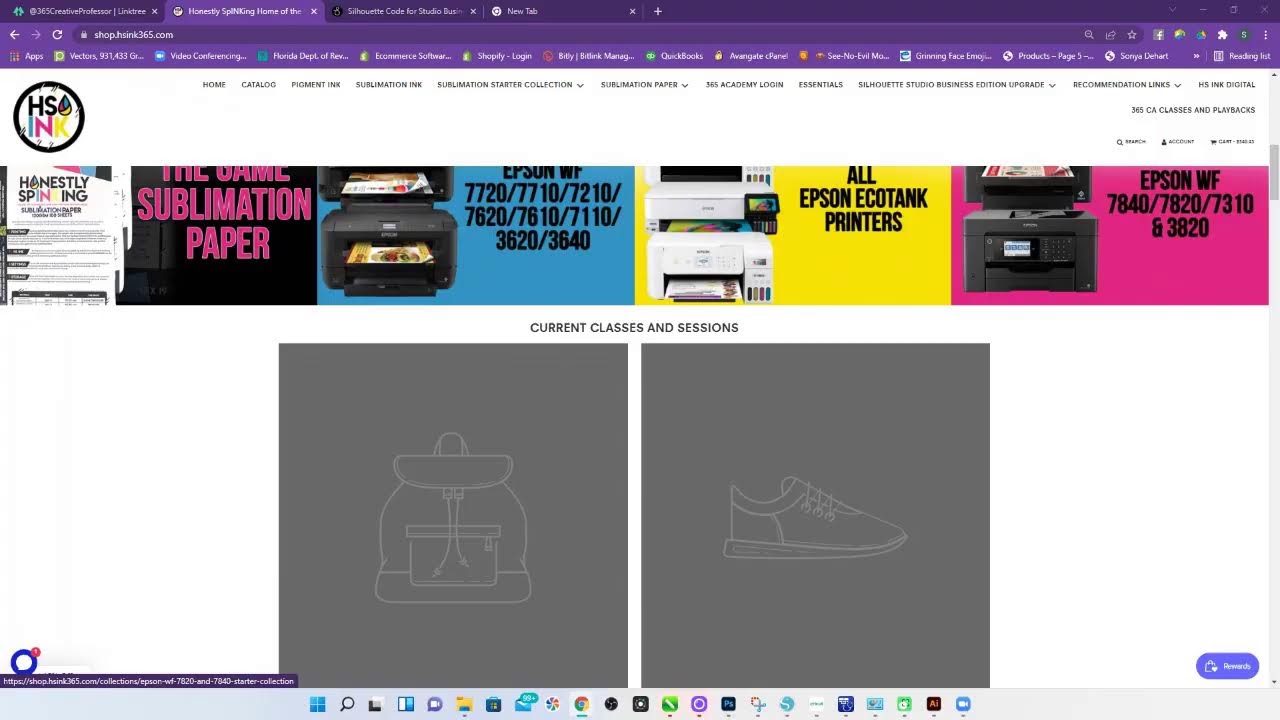Expand Recommendation Links dropdown

point(1127,85)
